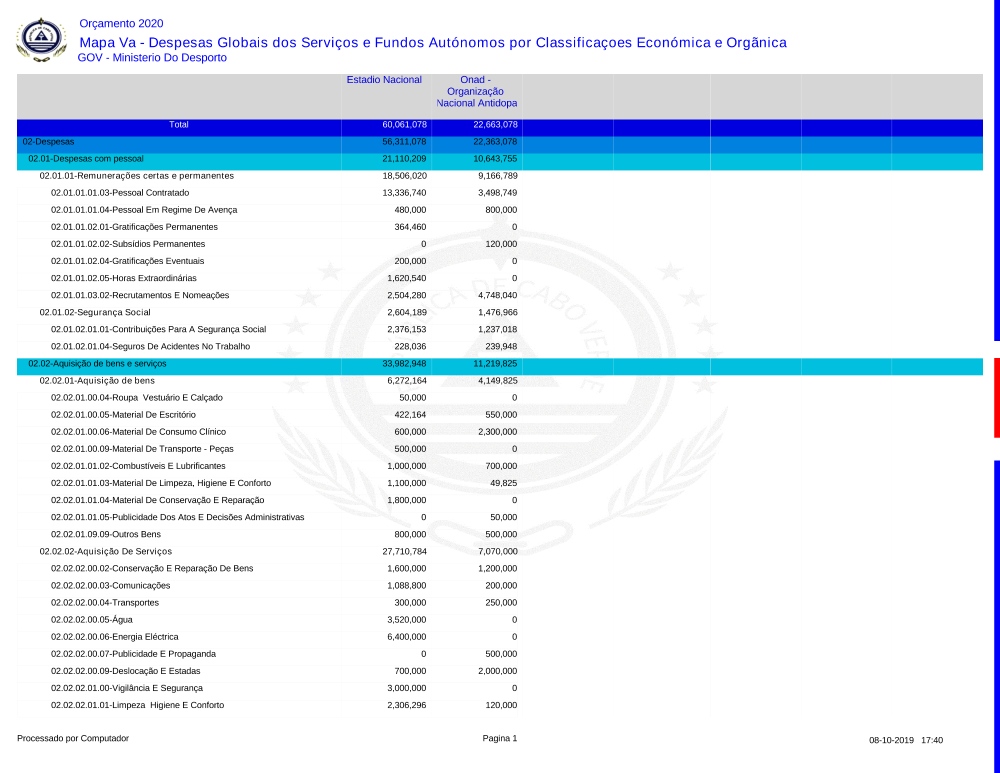Select the blue Total row label
Image resolution: width=1000 pixels, height=773 pixels.
click(x=178, y=125)
